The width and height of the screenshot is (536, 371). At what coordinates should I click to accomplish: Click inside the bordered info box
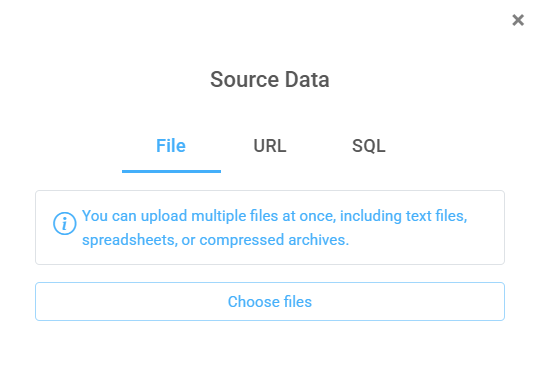click(270, 227)
